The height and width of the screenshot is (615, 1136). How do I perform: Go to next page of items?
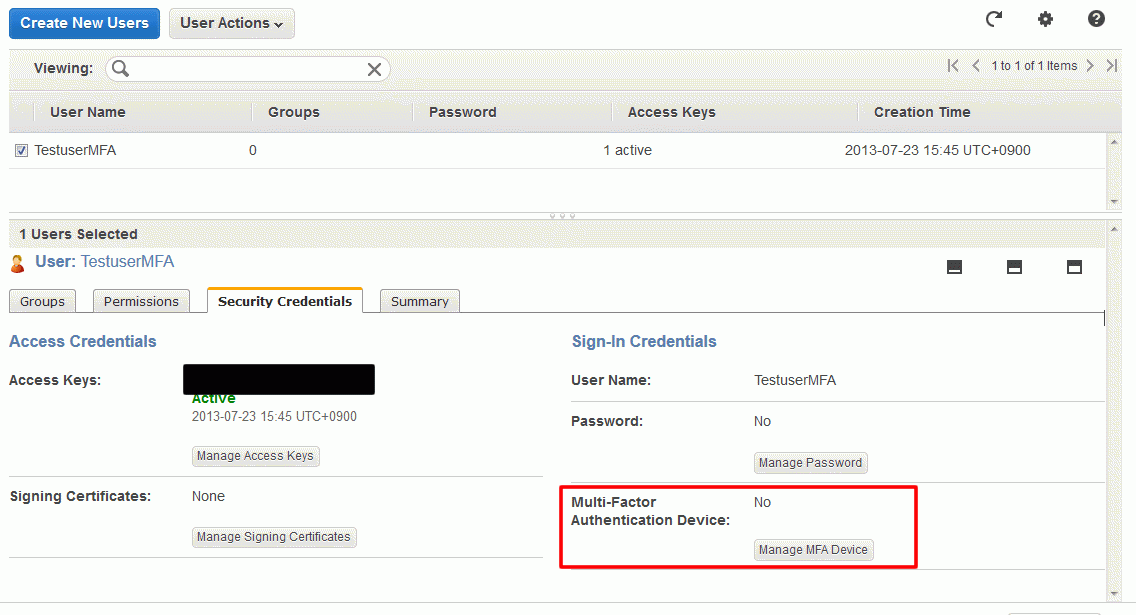[1090, 66]
